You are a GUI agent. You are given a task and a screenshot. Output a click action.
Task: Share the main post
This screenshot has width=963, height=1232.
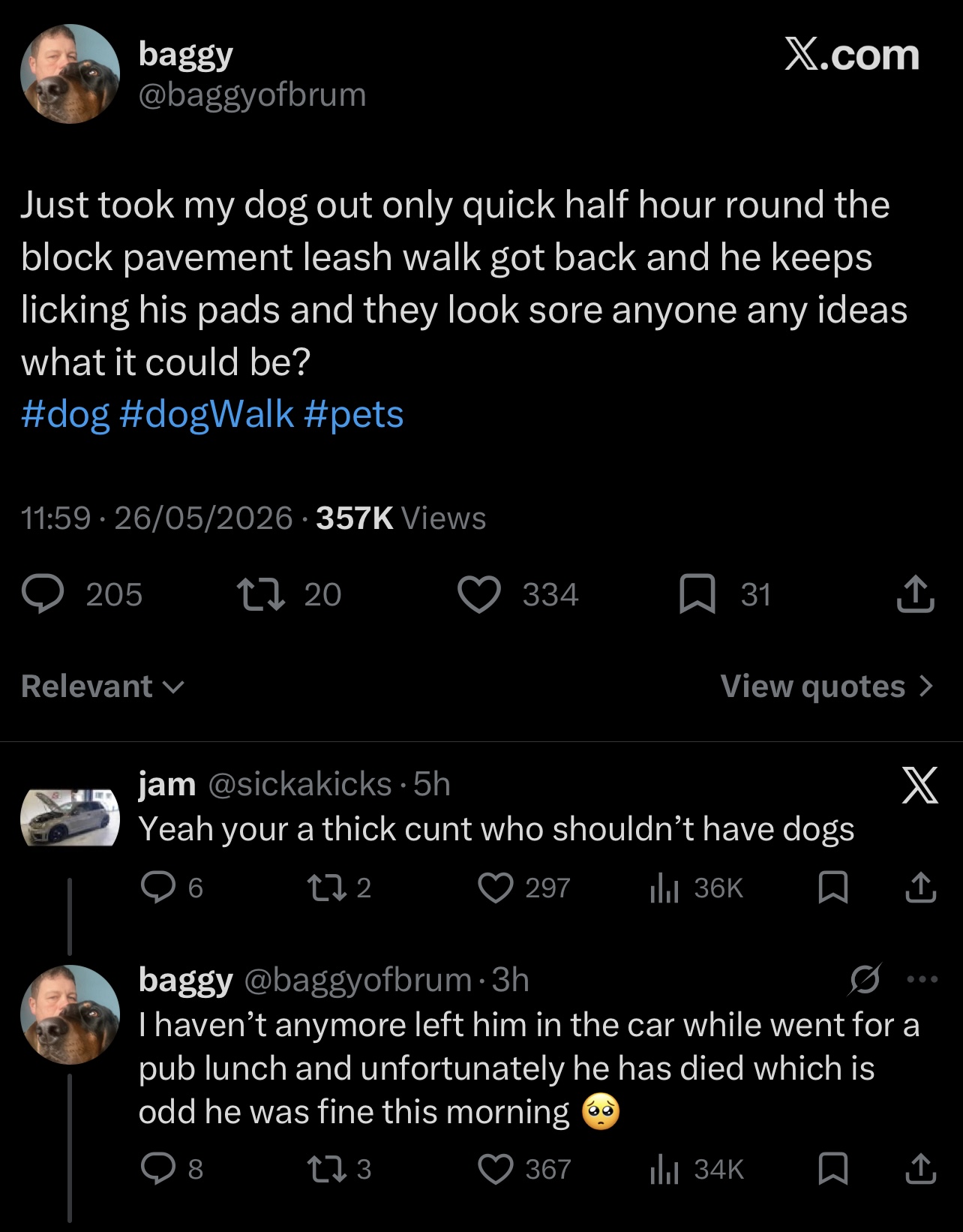915,594
